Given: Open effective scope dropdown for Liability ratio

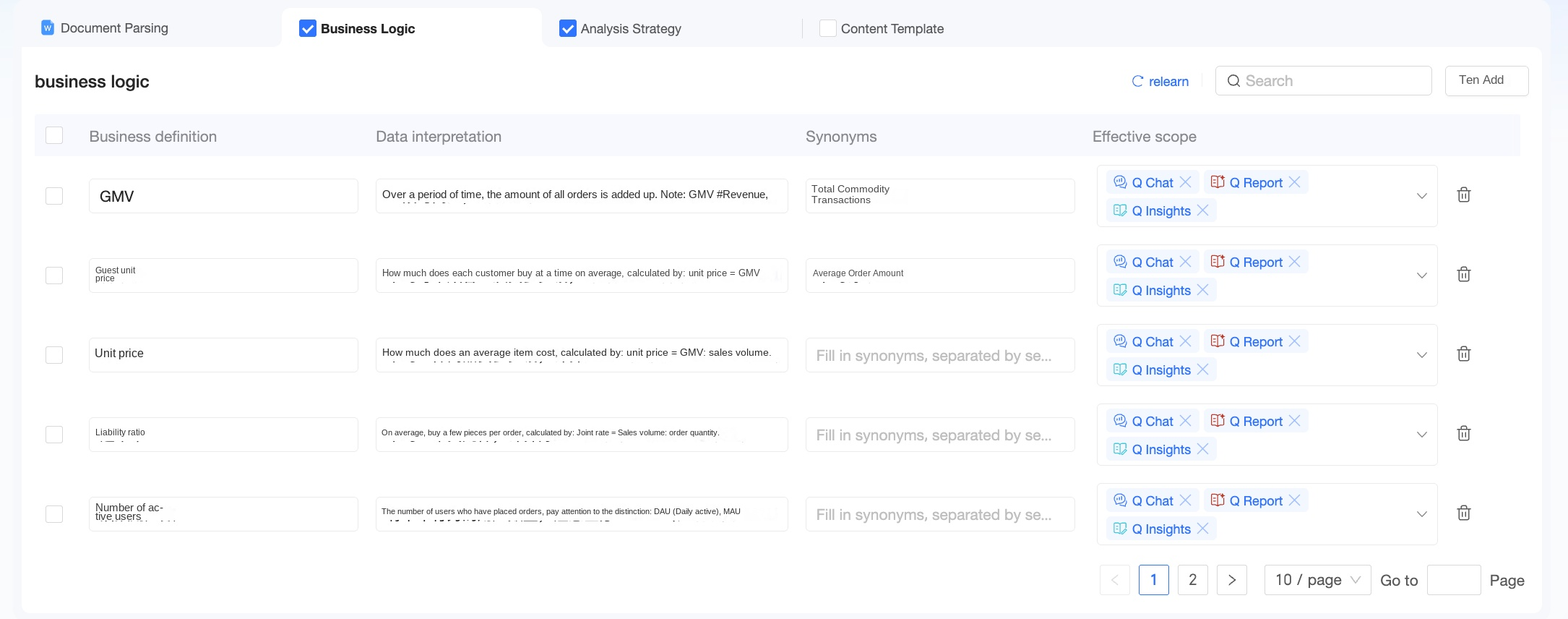Looking at the screenshot, I should pyautogui.click(x=1421, y=435).
